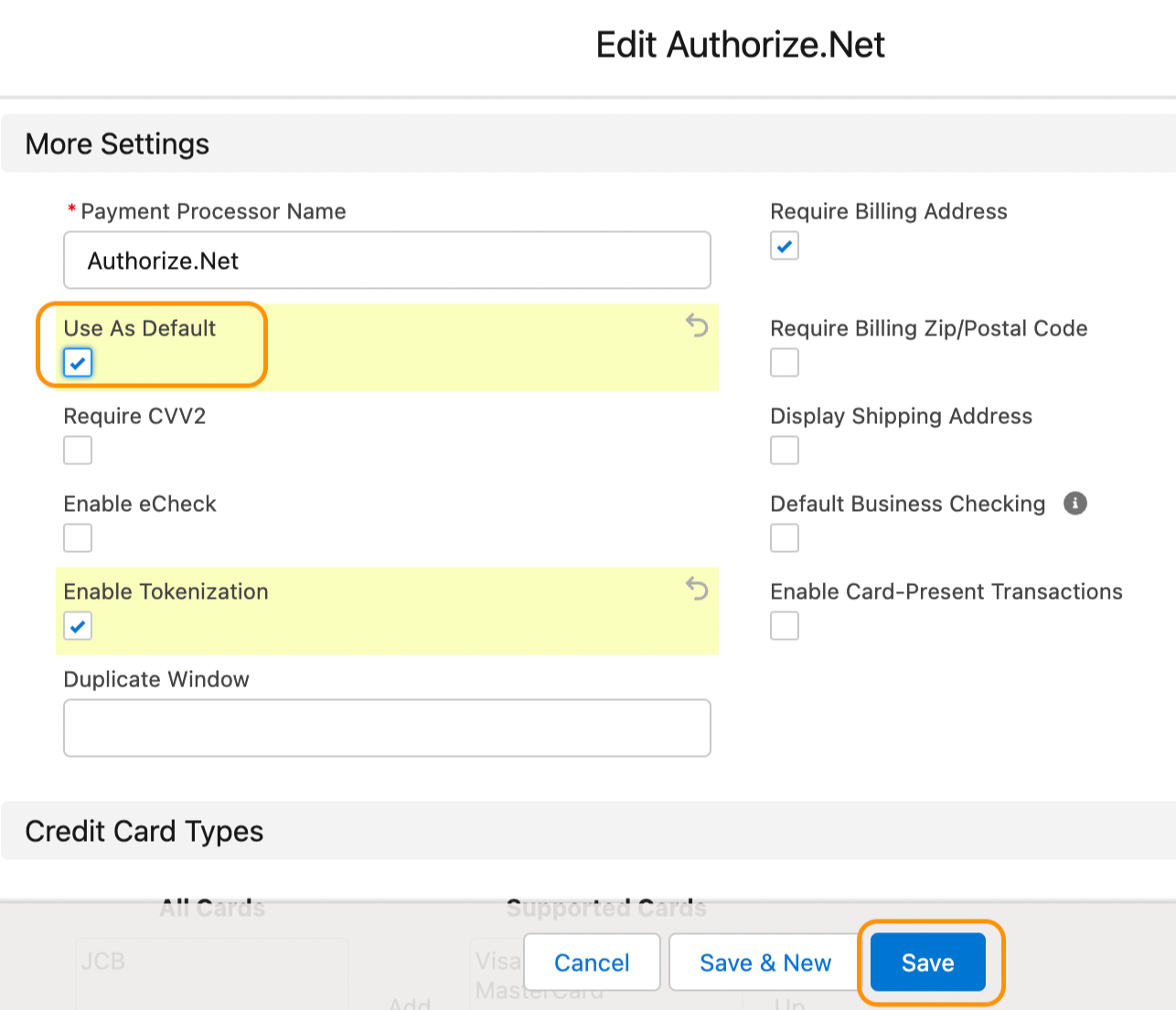Turn on the Display Shipping Address checkbox
The width and height of the screenshot is (1176, 1010).
[x=785, y=451]
